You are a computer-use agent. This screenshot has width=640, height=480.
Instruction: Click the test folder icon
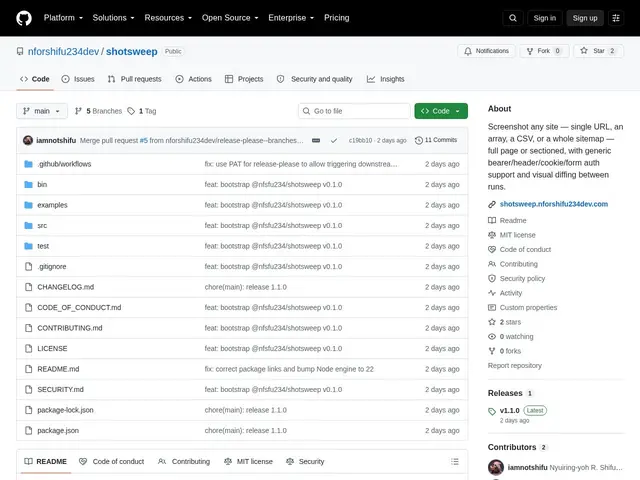click(28, 246)
